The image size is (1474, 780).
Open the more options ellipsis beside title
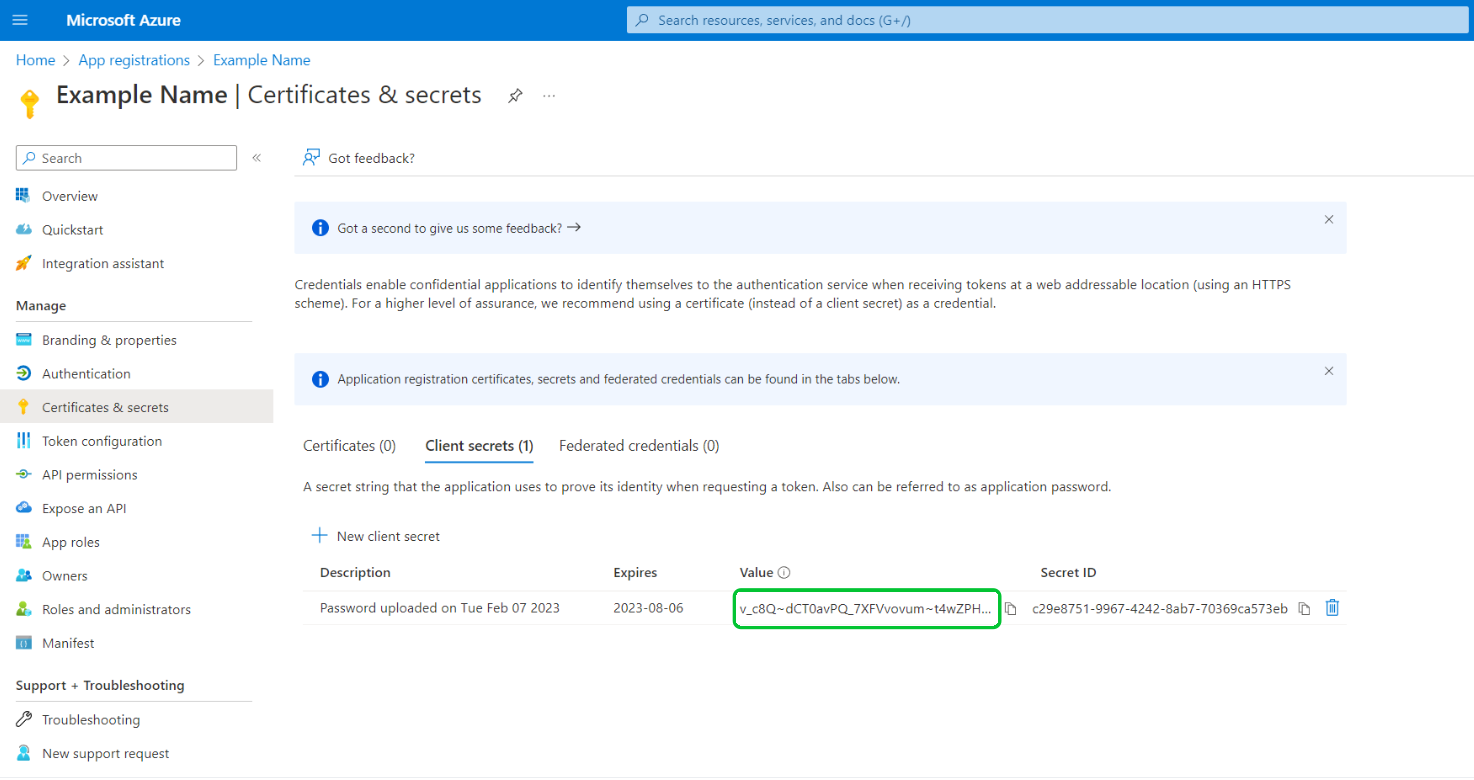click(548, 96)
